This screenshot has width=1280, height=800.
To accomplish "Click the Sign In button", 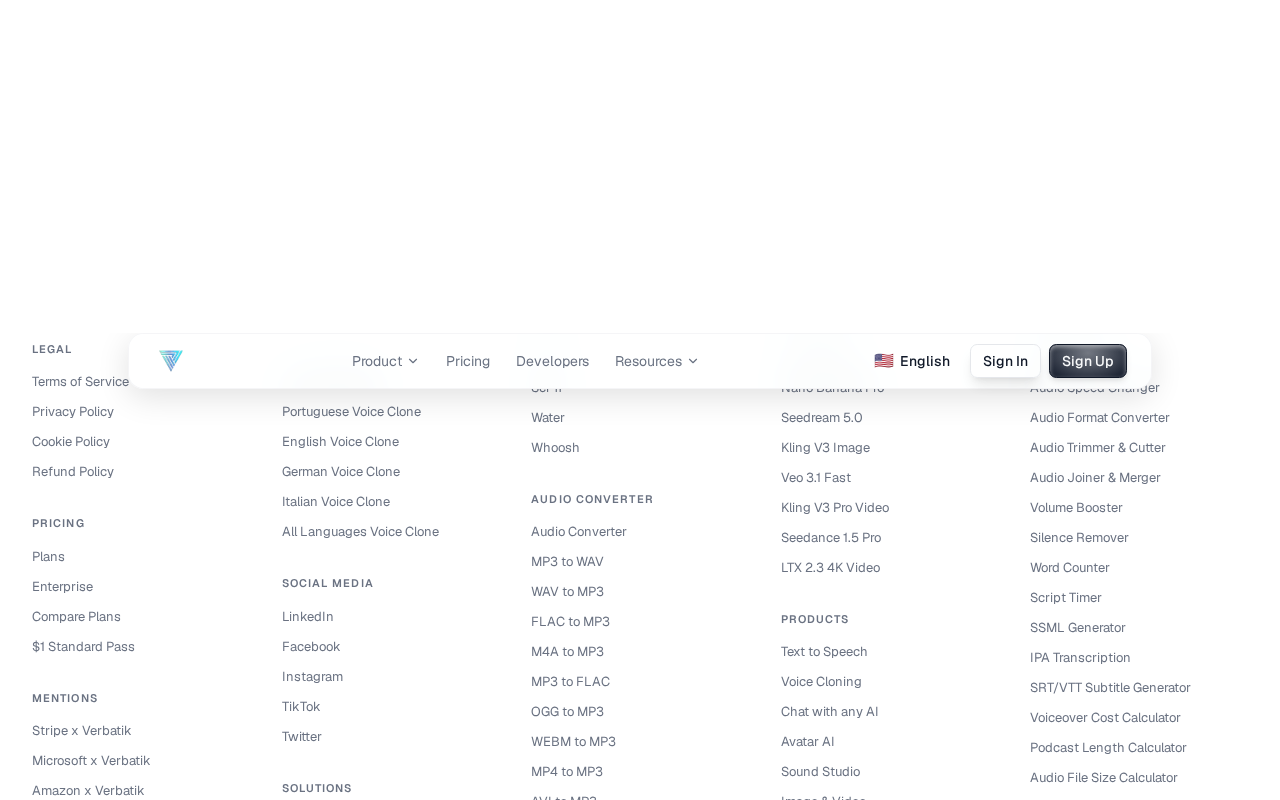I will coord(1005,361).
